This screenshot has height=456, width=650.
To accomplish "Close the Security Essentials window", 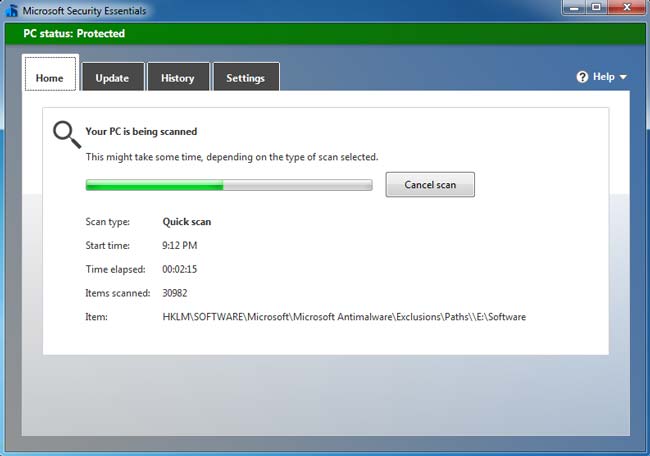I will tap(627, 7).
